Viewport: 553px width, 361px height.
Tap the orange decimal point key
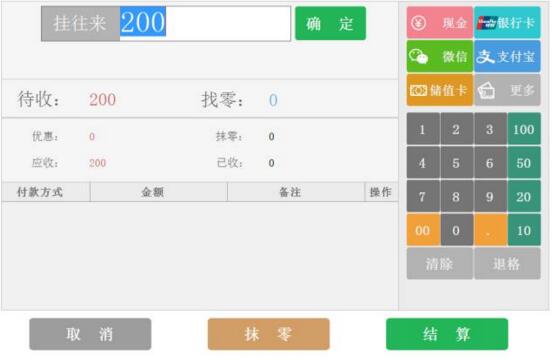click(490, 230)
